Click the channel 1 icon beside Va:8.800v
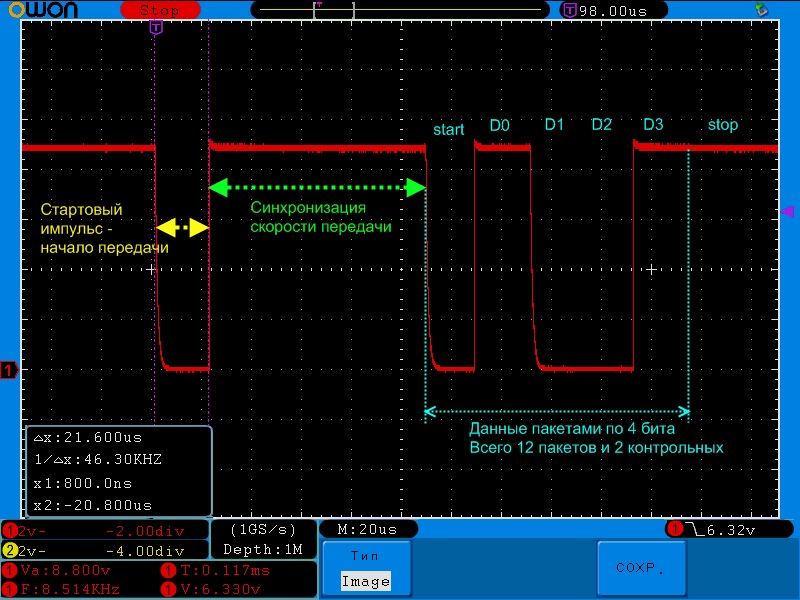The width and height of the screenshot is (800, 600). click(x=10, y=570)
